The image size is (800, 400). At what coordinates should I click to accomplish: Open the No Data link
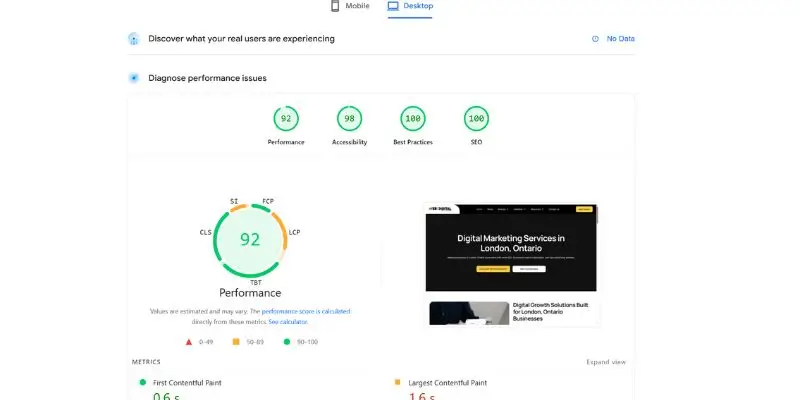pyautogui.click(x=620, y=39)
